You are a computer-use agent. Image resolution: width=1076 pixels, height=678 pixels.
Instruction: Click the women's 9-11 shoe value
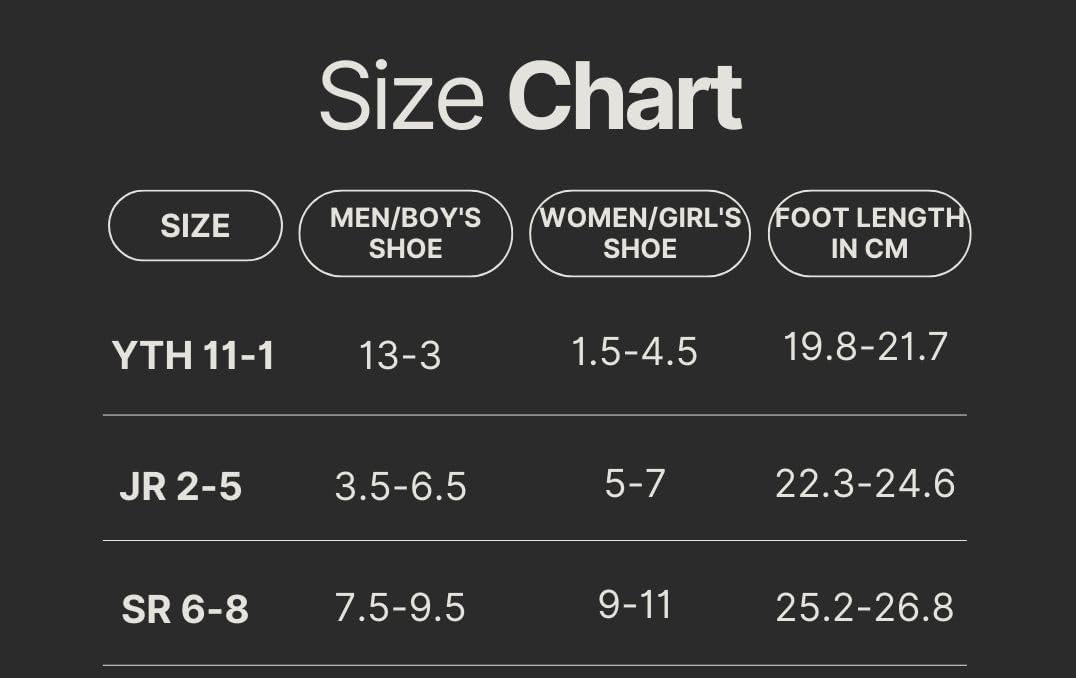[x=634, y=605]
